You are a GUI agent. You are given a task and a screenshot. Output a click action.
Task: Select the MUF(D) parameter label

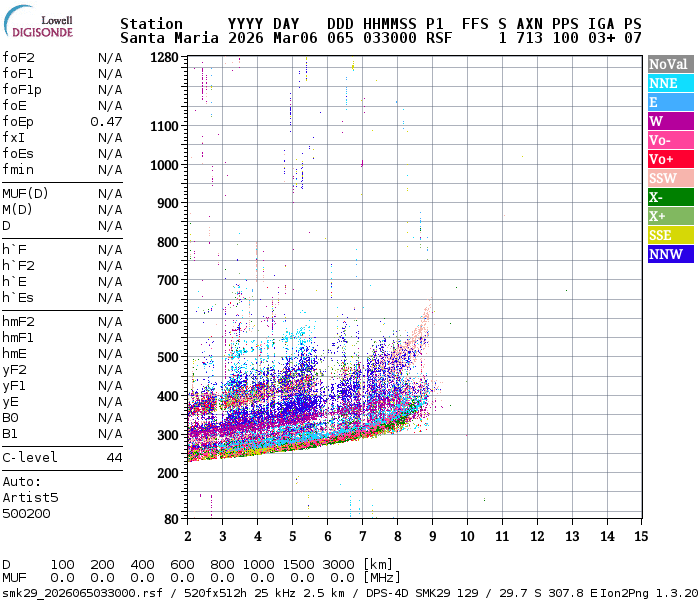25,194
